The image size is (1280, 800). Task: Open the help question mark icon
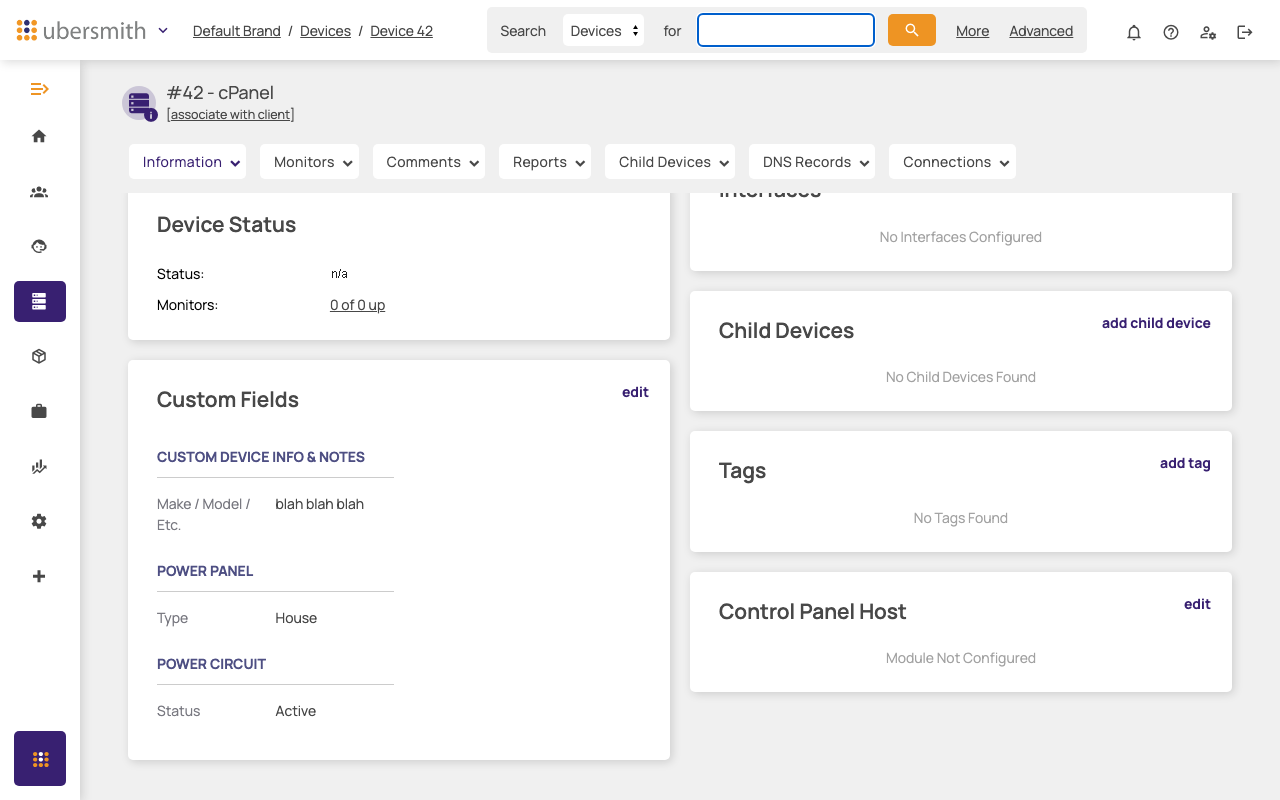click(1171, 32)
